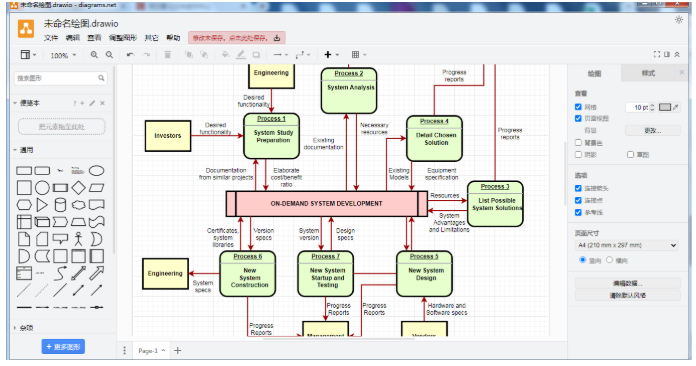This screenshot has height=366, width=696.
Task: Collapse the toolbar with double chevron icon
Action: [677, 54]
